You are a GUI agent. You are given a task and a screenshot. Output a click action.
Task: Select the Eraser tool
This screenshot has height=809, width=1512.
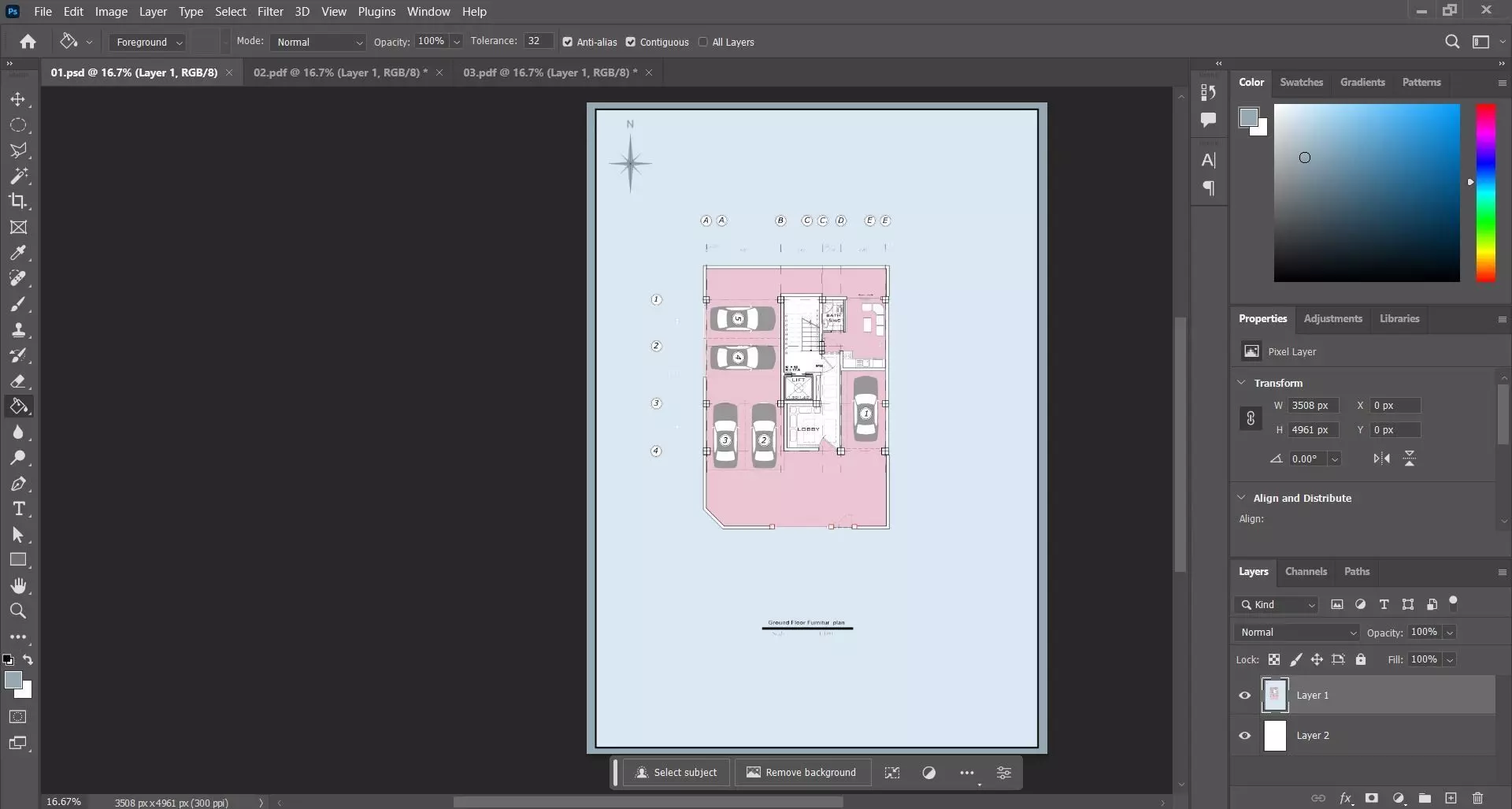(x=18, y=381)
